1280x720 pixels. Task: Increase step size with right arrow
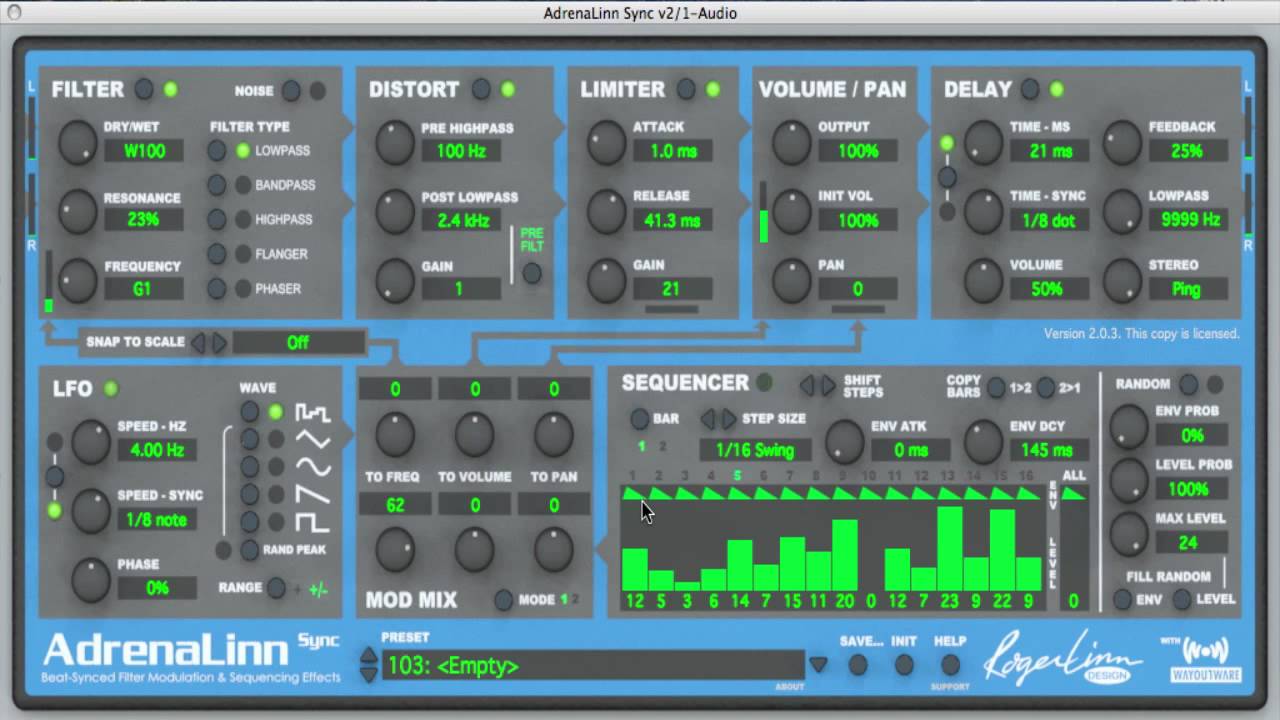point(728,419)
